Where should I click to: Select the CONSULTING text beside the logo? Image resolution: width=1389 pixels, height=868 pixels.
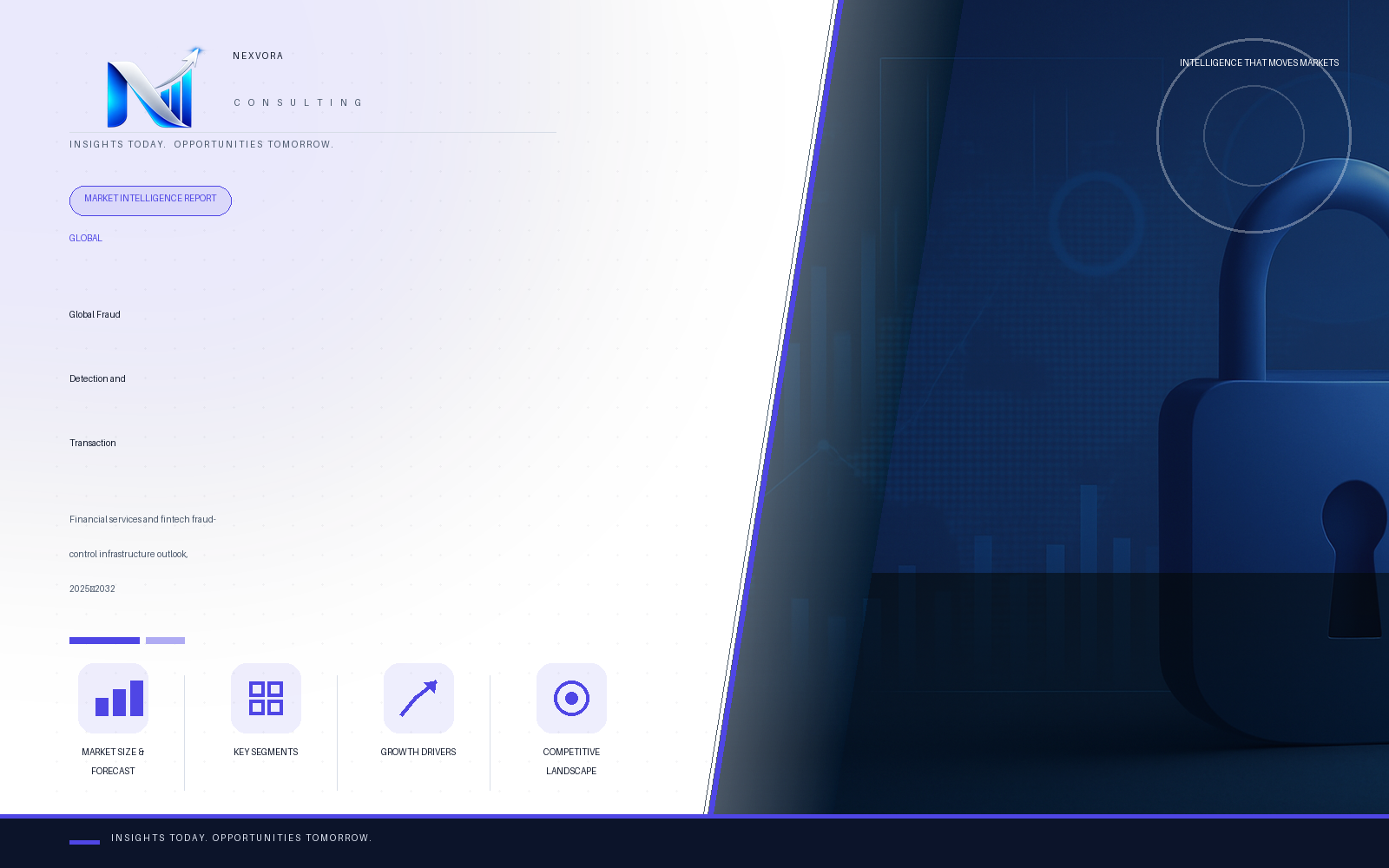(x=298, y=102)
